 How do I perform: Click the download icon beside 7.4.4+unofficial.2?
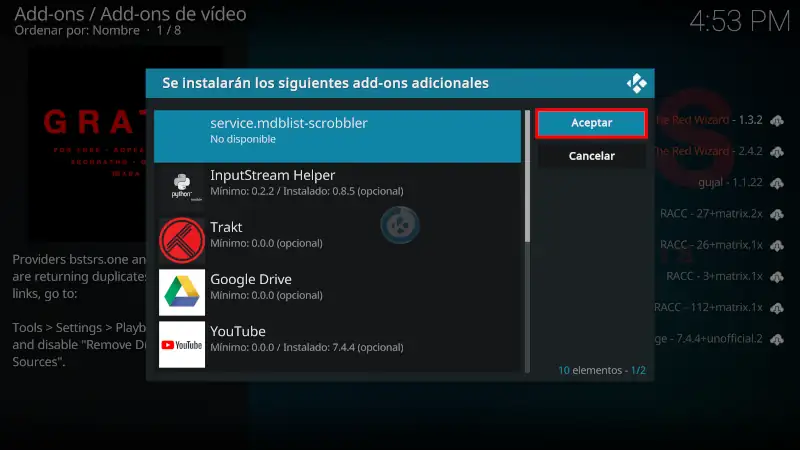(777, 339)
